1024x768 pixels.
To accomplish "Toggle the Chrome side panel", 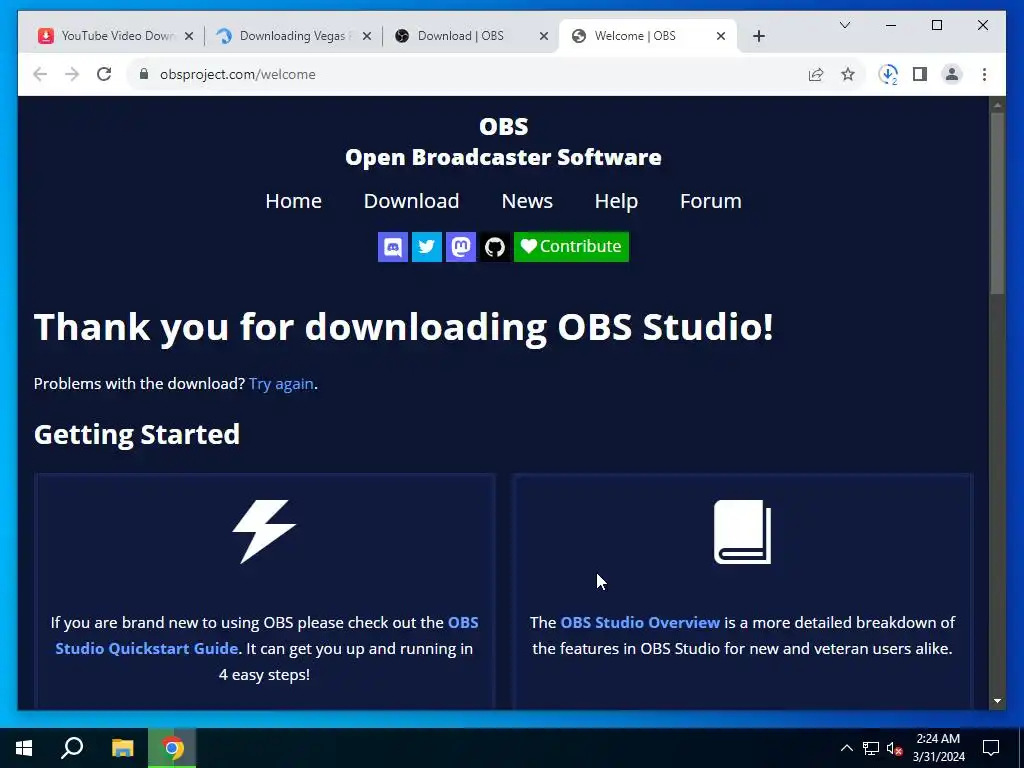I will click(920, 74).
